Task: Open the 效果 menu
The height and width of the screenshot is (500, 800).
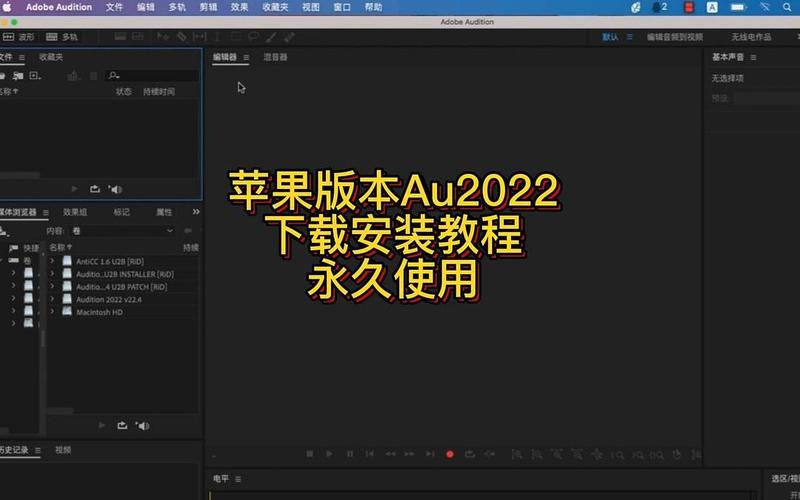Action: pyautogui.click(x=239, y=7)
